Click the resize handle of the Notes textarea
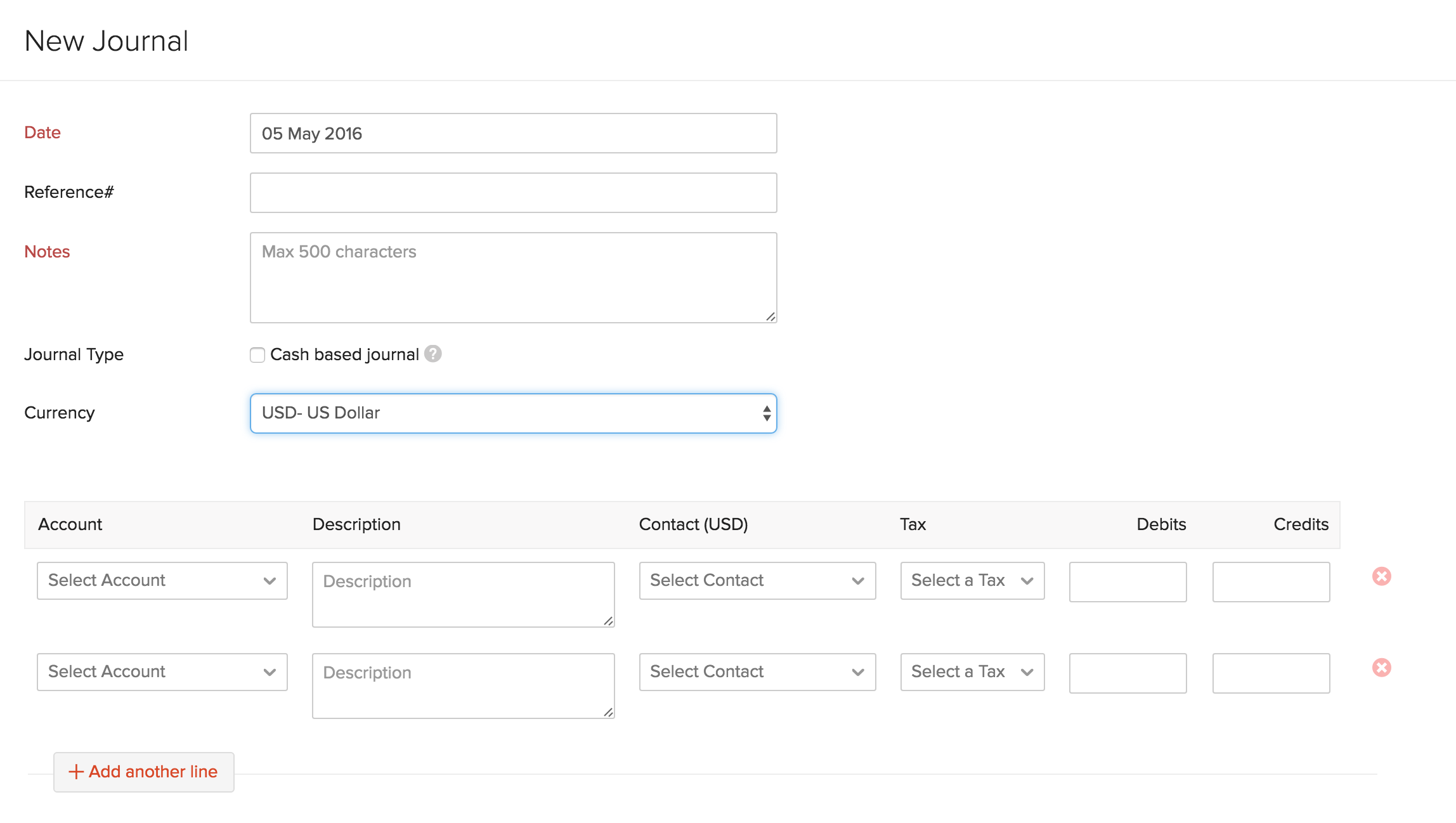Viewport: 1456px width, 823px height. click(x=770, y=316)
